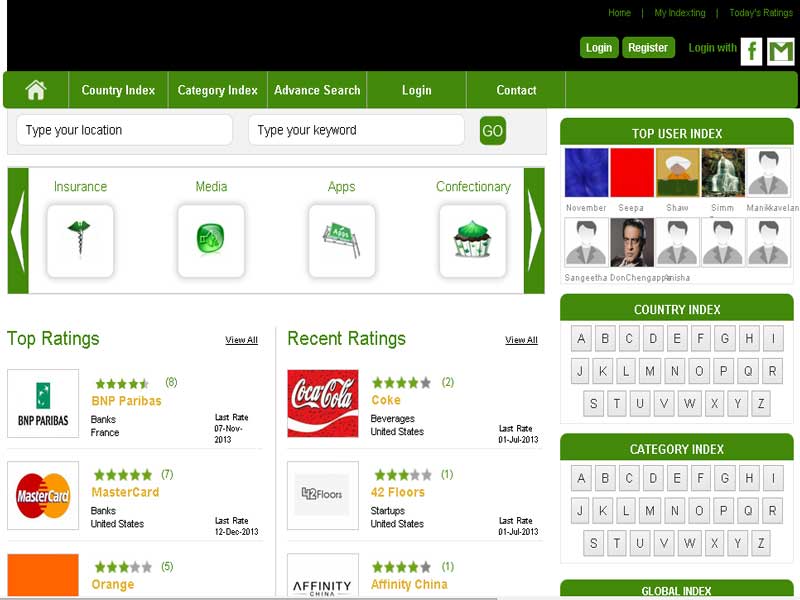Select letter A in Country Index
The image size is (800, 600).
[581, 339]
